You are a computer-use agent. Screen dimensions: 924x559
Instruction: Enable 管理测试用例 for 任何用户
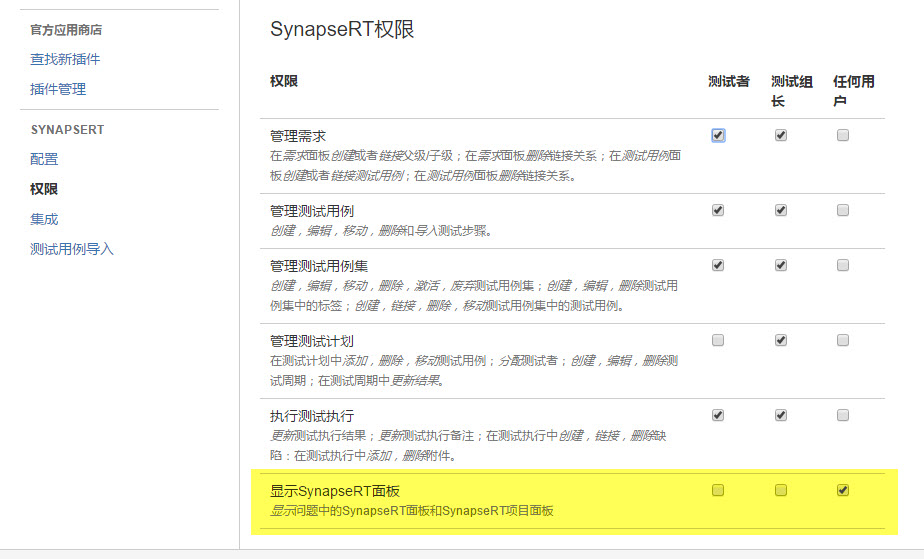click(843, 210)
